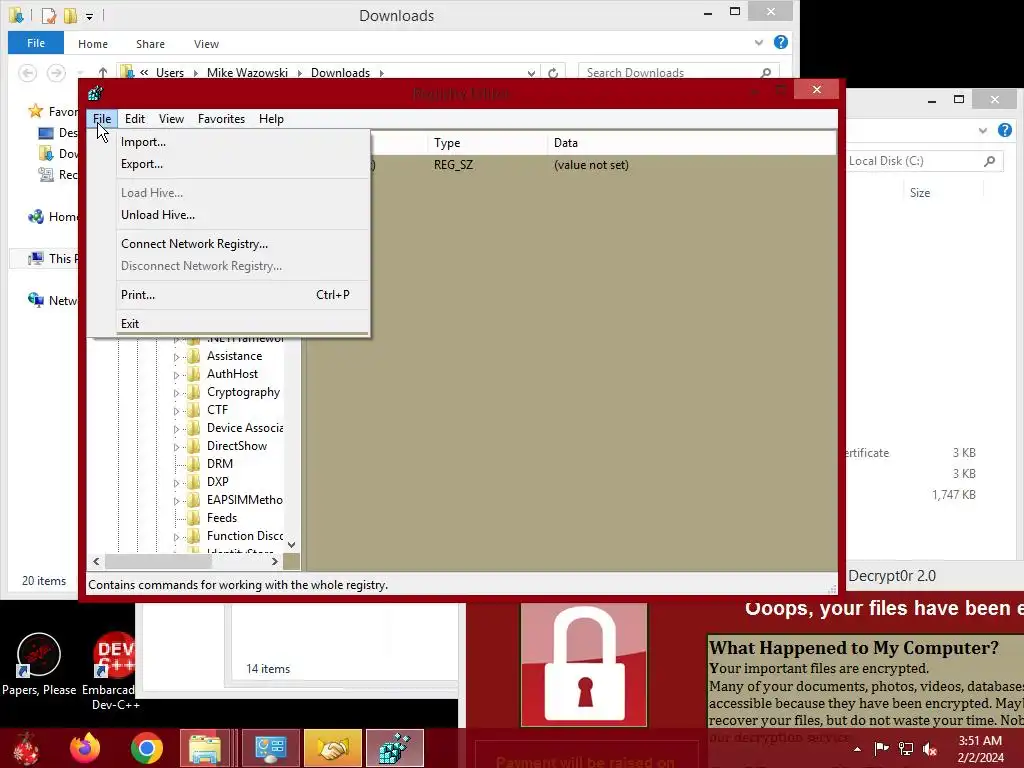
Task: Expand the Cryptography registry key
Action: coord(176,393)
